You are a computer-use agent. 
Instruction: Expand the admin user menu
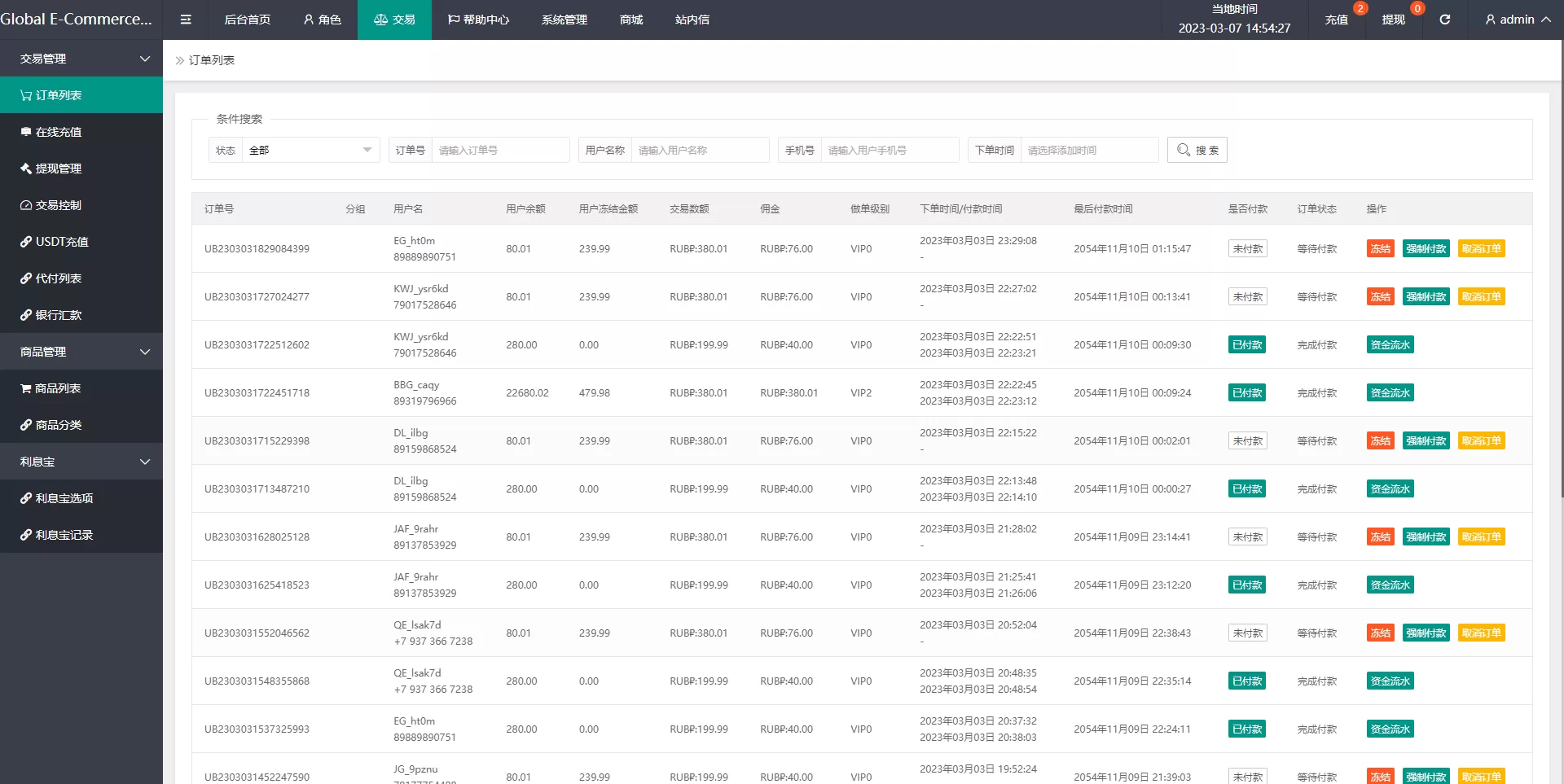(1517, 20)
